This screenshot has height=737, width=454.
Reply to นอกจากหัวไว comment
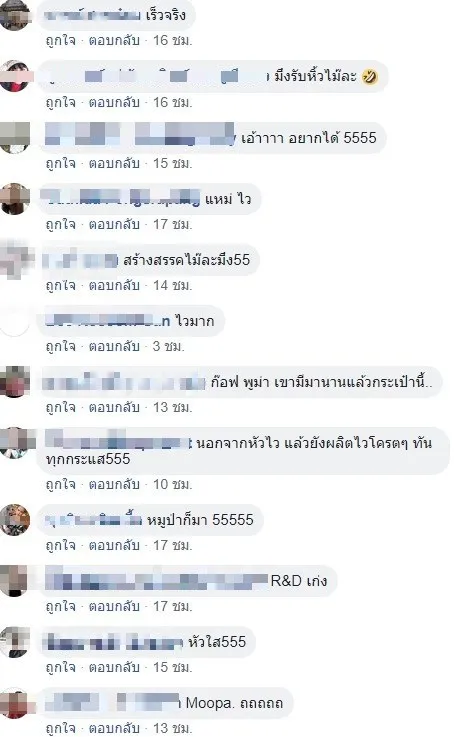114,485
